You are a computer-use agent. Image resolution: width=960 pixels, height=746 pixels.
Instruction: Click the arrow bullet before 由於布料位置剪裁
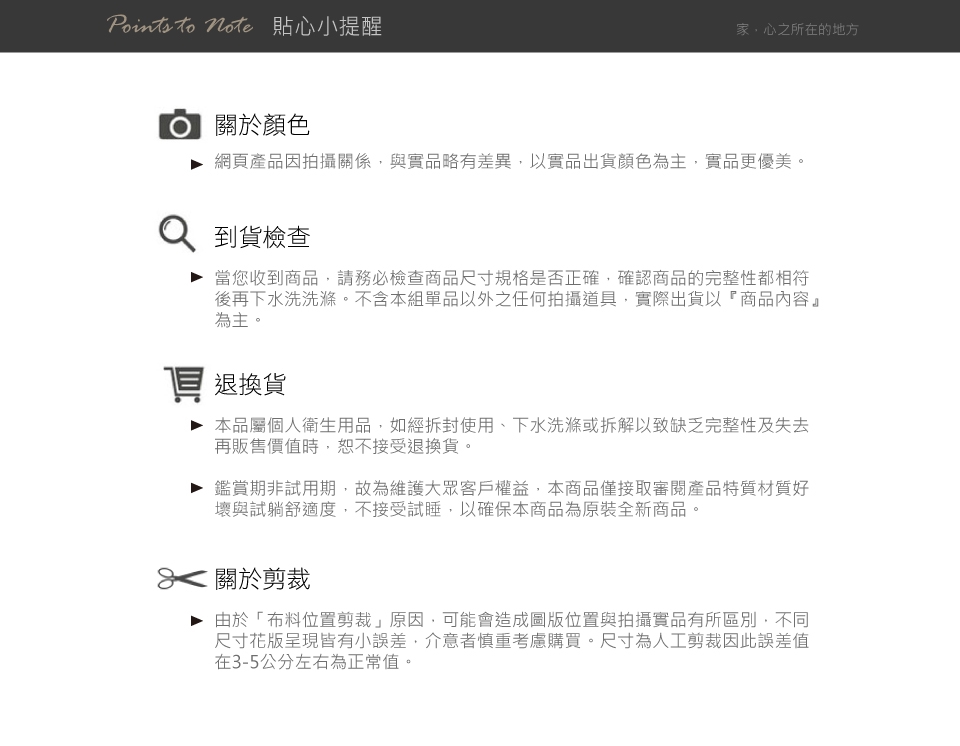tap(197, 620)
